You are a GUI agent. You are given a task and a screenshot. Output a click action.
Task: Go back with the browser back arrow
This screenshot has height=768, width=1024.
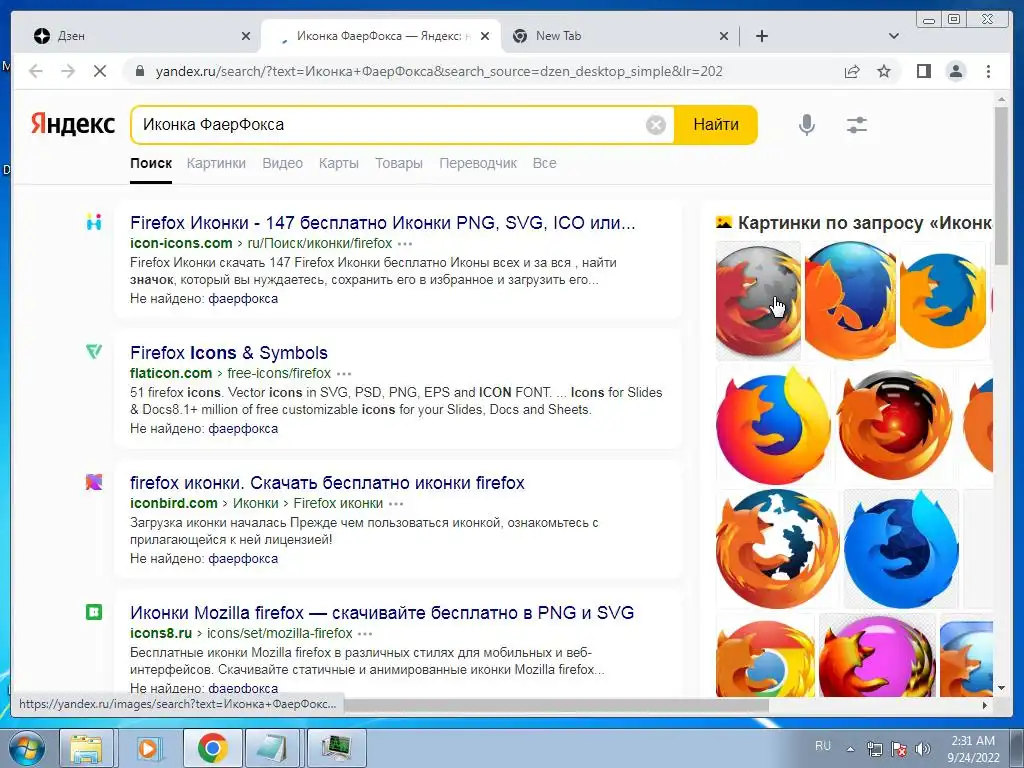pyautogui.click(x=36, y=71)
